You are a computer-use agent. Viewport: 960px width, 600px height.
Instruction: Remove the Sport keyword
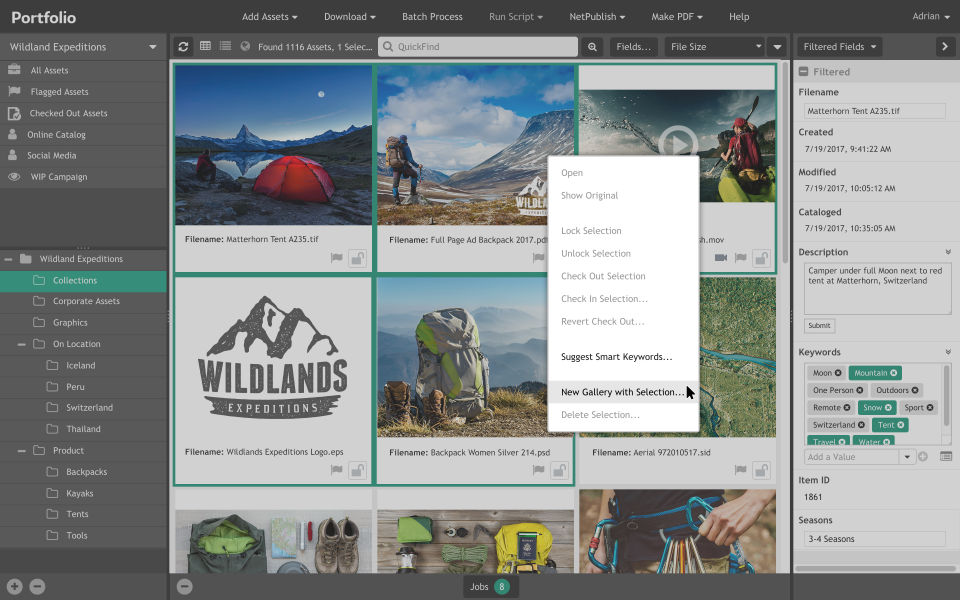pyautogui.click(x=930, y=407)
